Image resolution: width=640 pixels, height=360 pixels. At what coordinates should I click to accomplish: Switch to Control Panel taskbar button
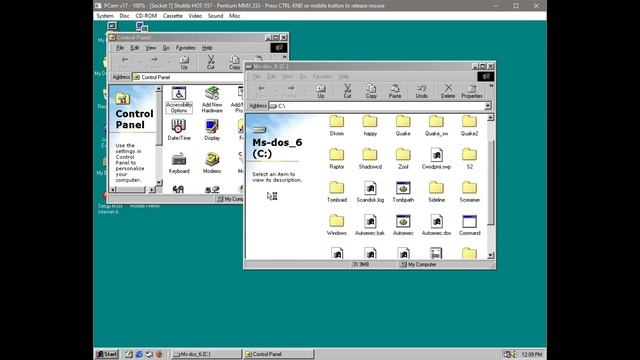click(x=278, y=354)
